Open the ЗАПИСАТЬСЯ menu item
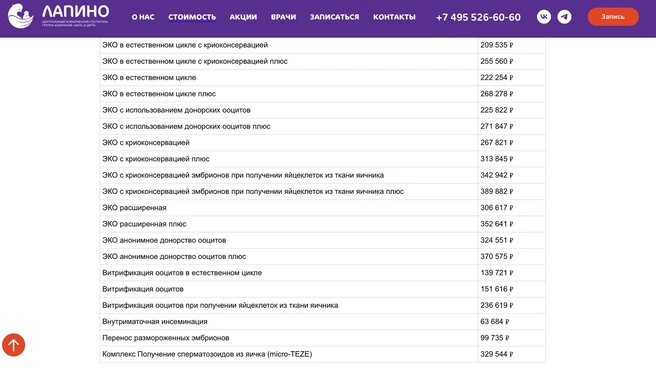 tap(334, 17)
